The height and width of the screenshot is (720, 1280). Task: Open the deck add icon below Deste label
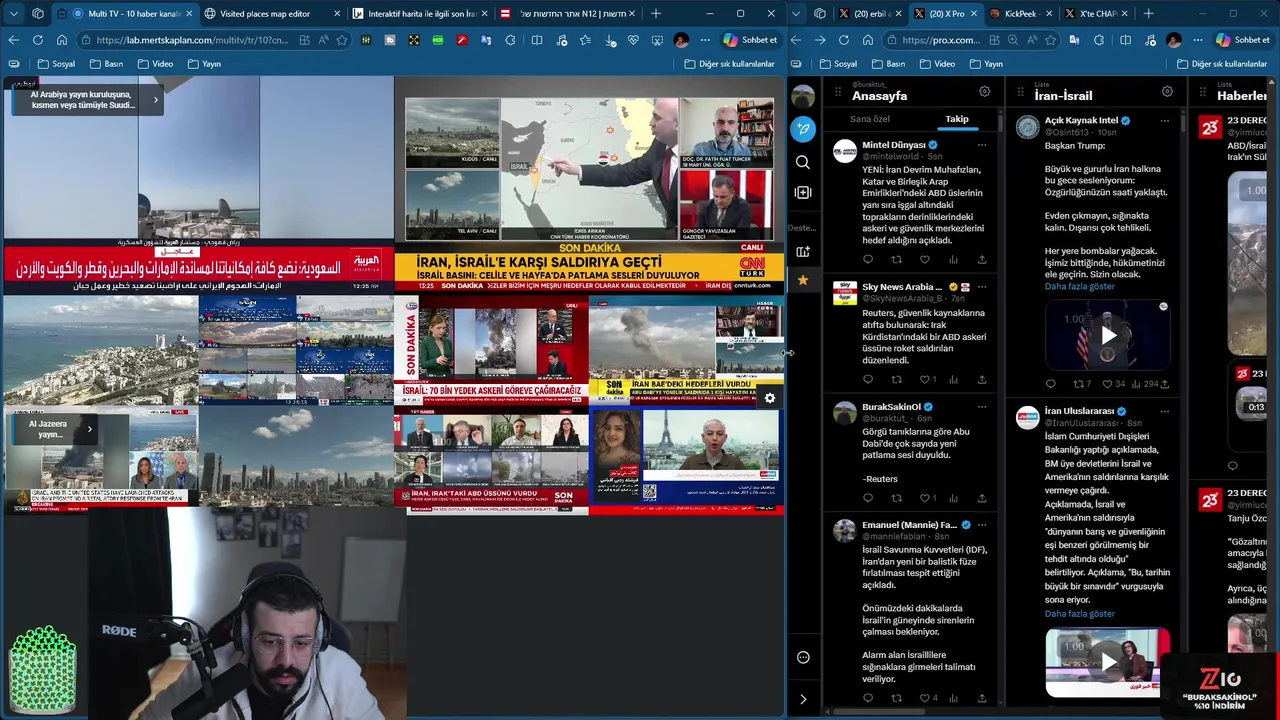(803, 252)
